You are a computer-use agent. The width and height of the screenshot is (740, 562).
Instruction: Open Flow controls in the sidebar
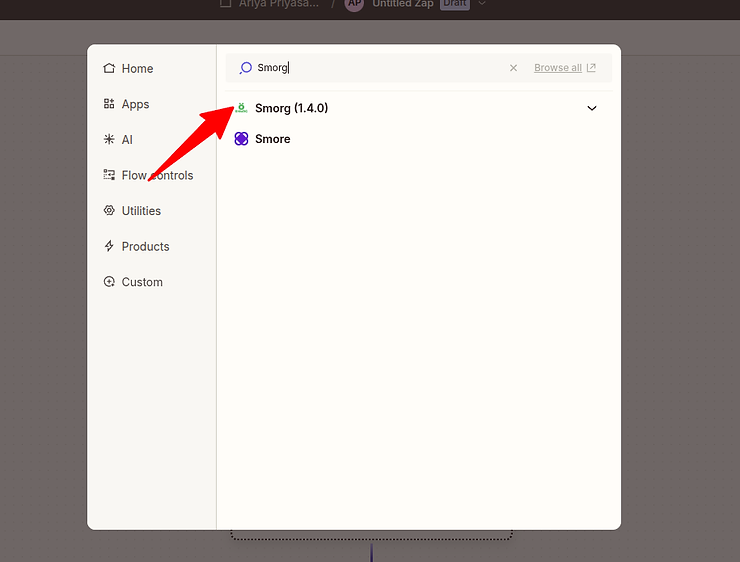(157, 175)
